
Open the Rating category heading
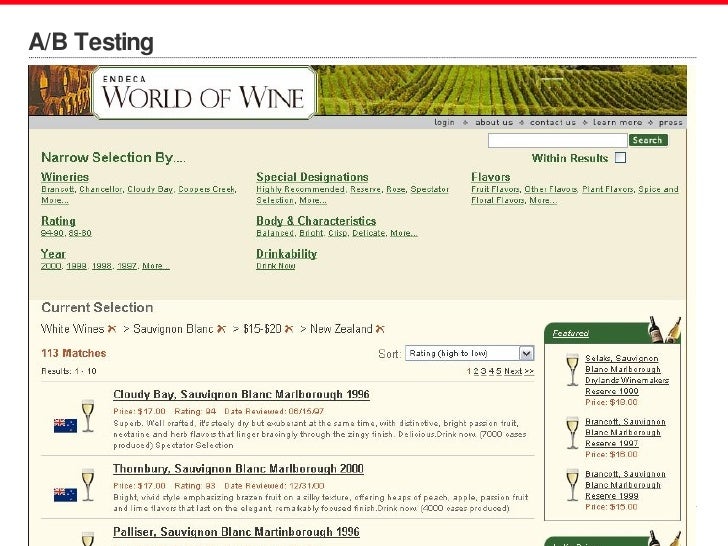[x=58, y=221]
